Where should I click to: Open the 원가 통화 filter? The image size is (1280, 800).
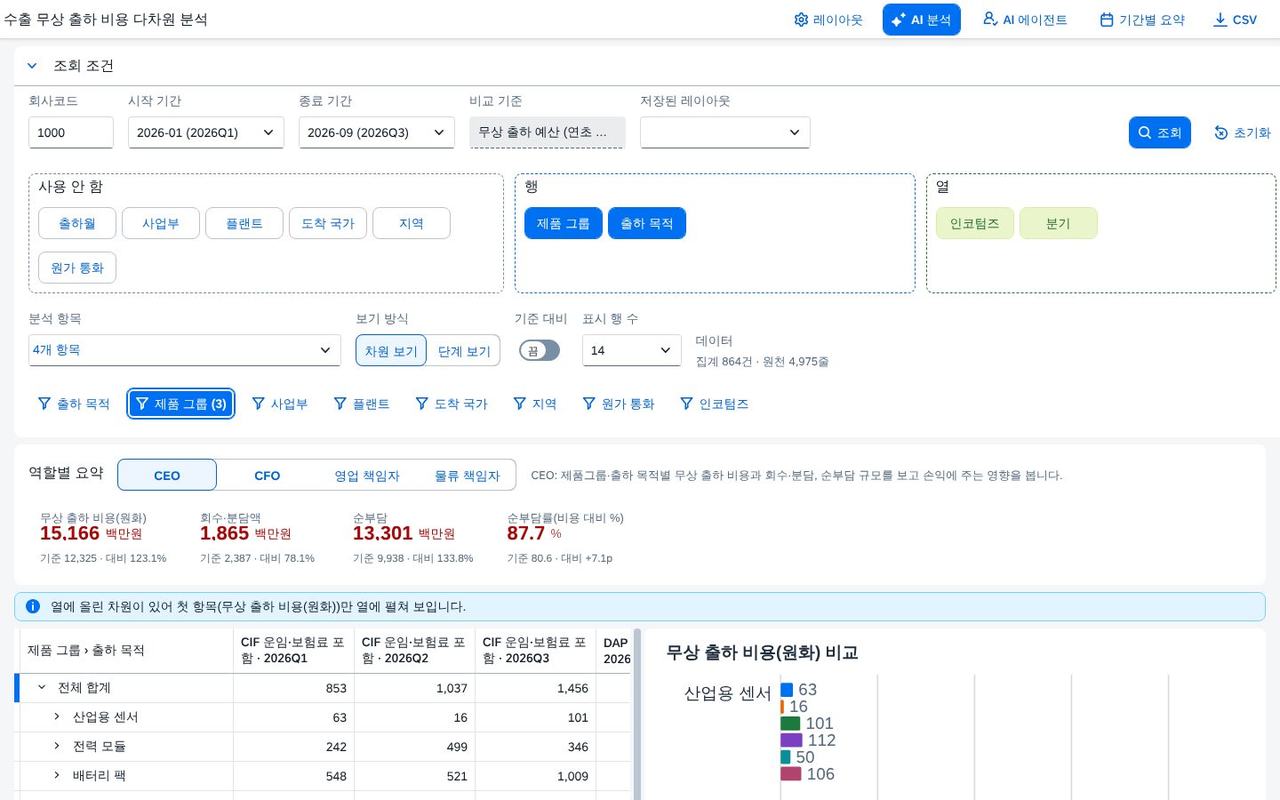click(x=618, y=404)
